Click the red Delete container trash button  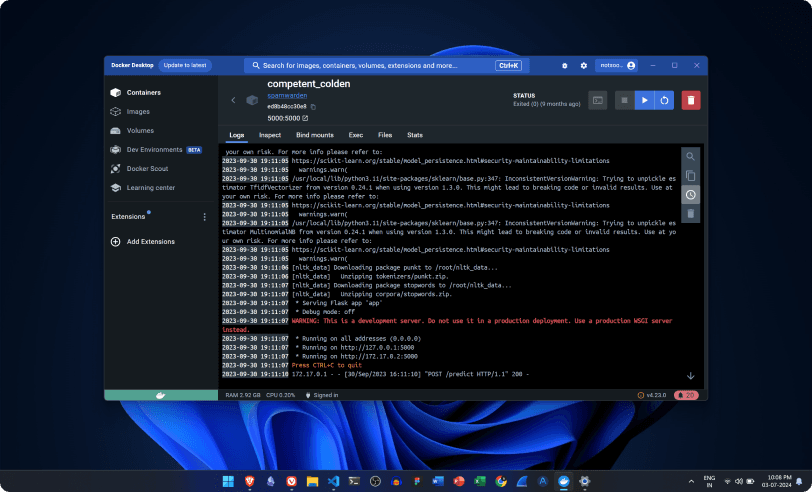click(x=691, y=100)
